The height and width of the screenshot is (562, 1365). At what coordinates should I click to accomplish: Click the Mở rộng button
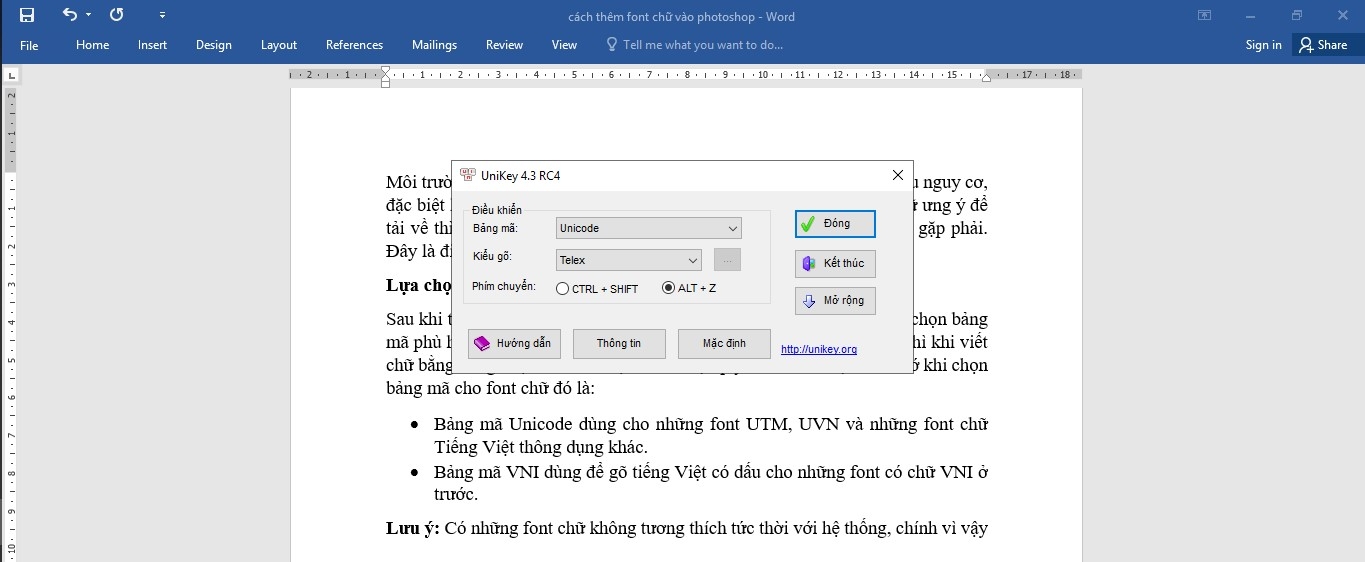click(x=835, y=301)
